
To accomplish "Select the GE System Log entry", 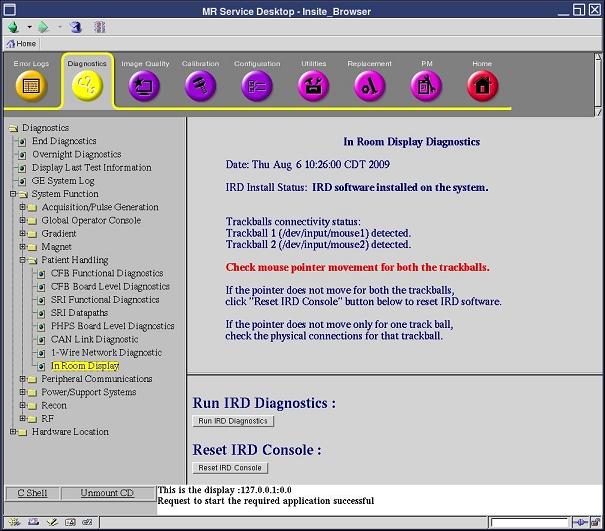I will tap(63, 181).
